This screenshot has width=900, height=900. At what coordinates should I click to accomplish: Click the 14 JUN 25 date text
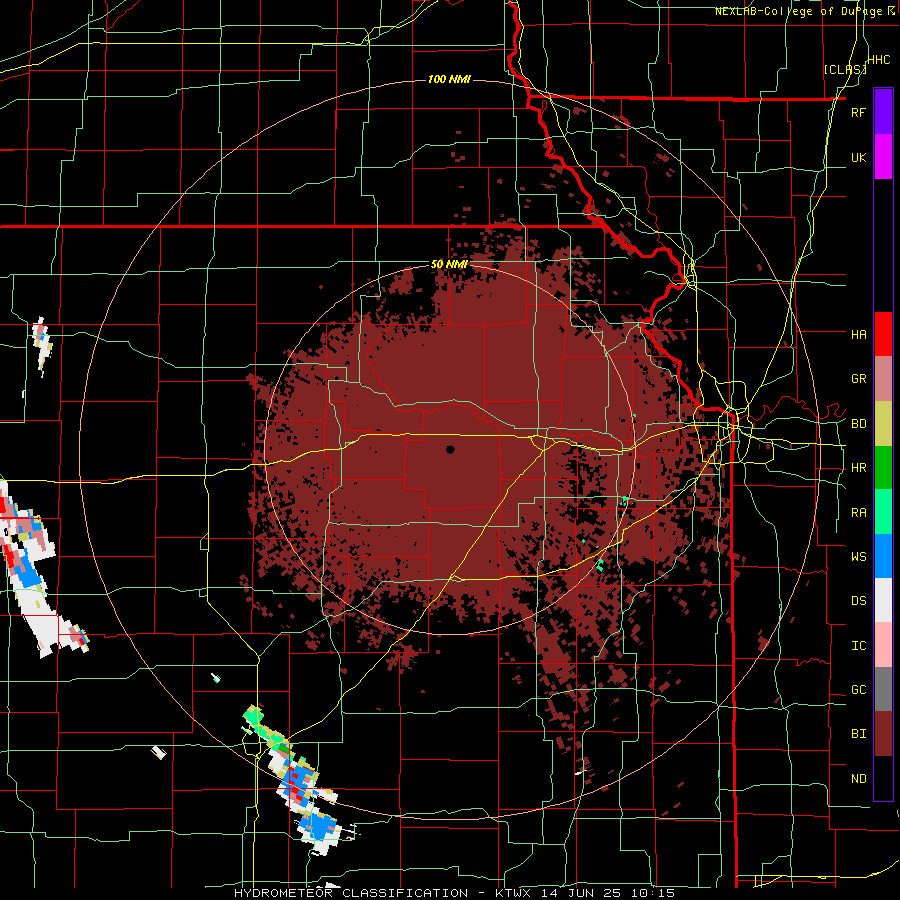[582, 893]
